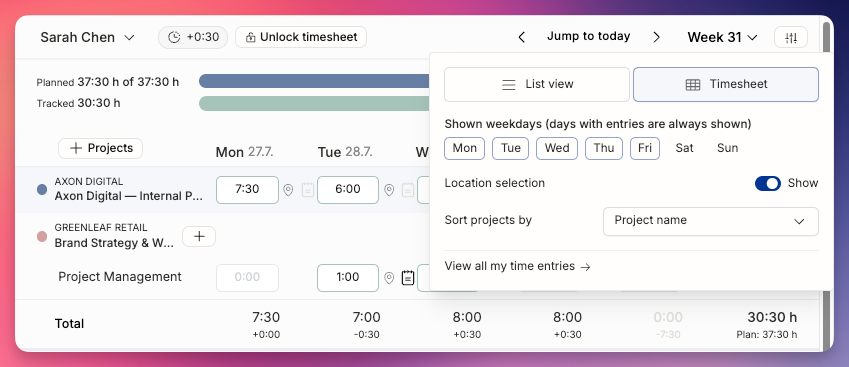Screen dimensions: 849x367
Task: Open View all my time entries link
Action: [x=517, y=266]
